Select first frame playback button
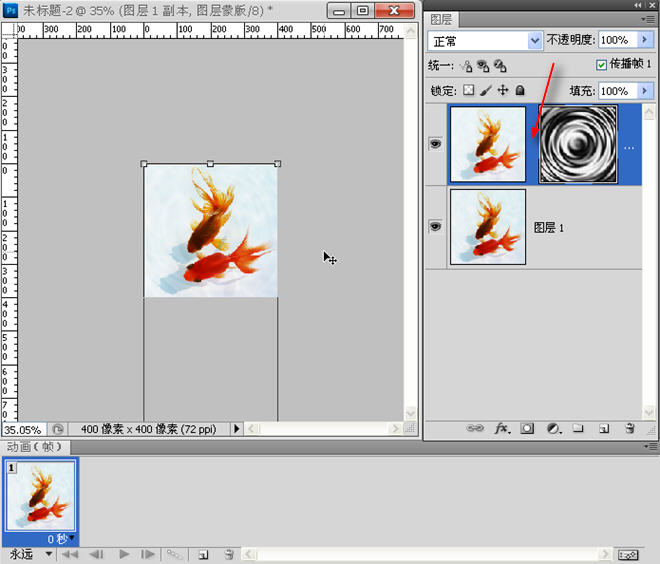Image resolution: width=660 pixels, height=564 pixels. click(70, 554)
